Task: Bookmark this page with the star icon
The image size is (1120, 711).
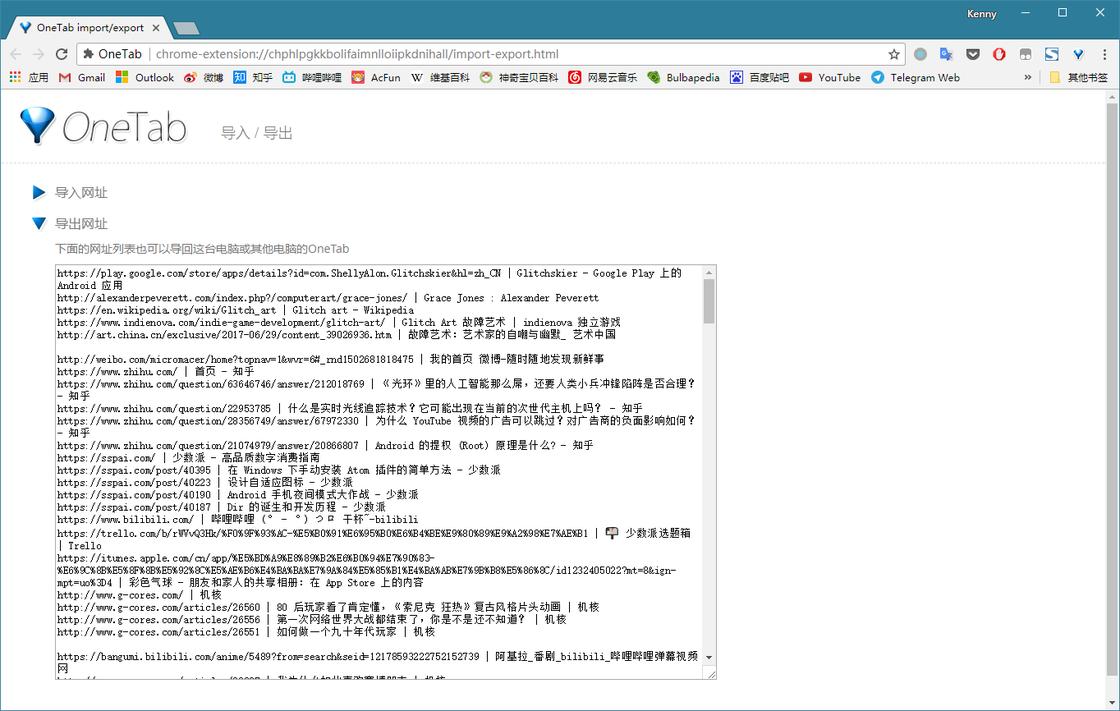Action: (x=894, y=54)
